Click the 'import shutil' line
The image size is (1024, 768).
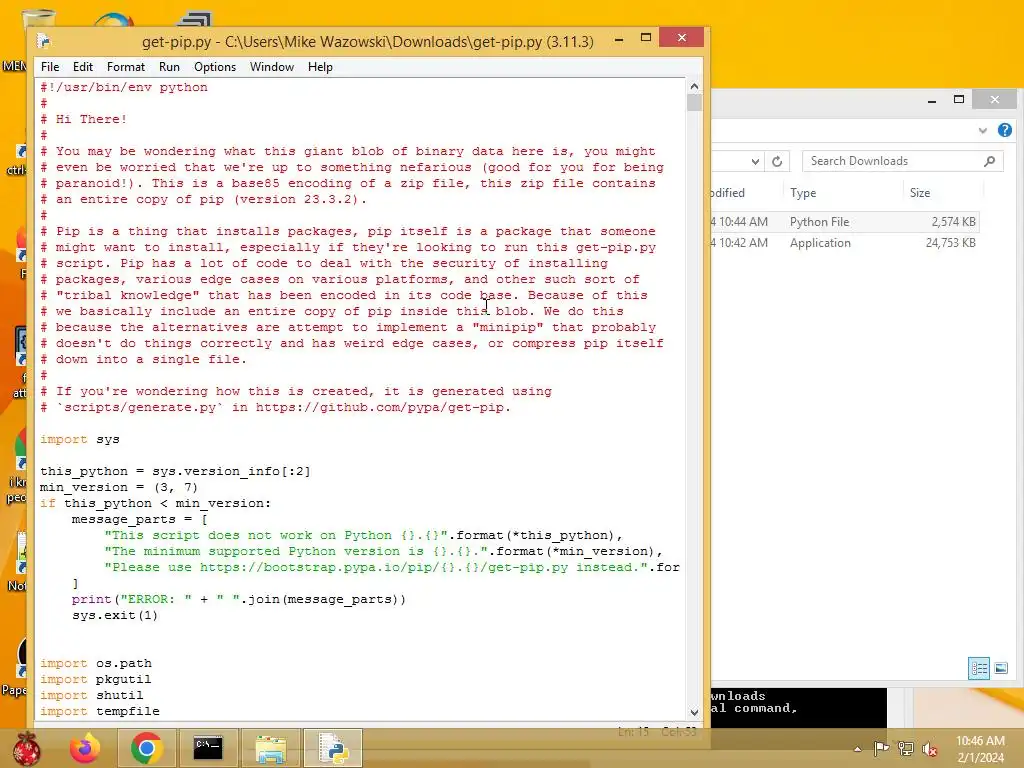click(91, 696)
